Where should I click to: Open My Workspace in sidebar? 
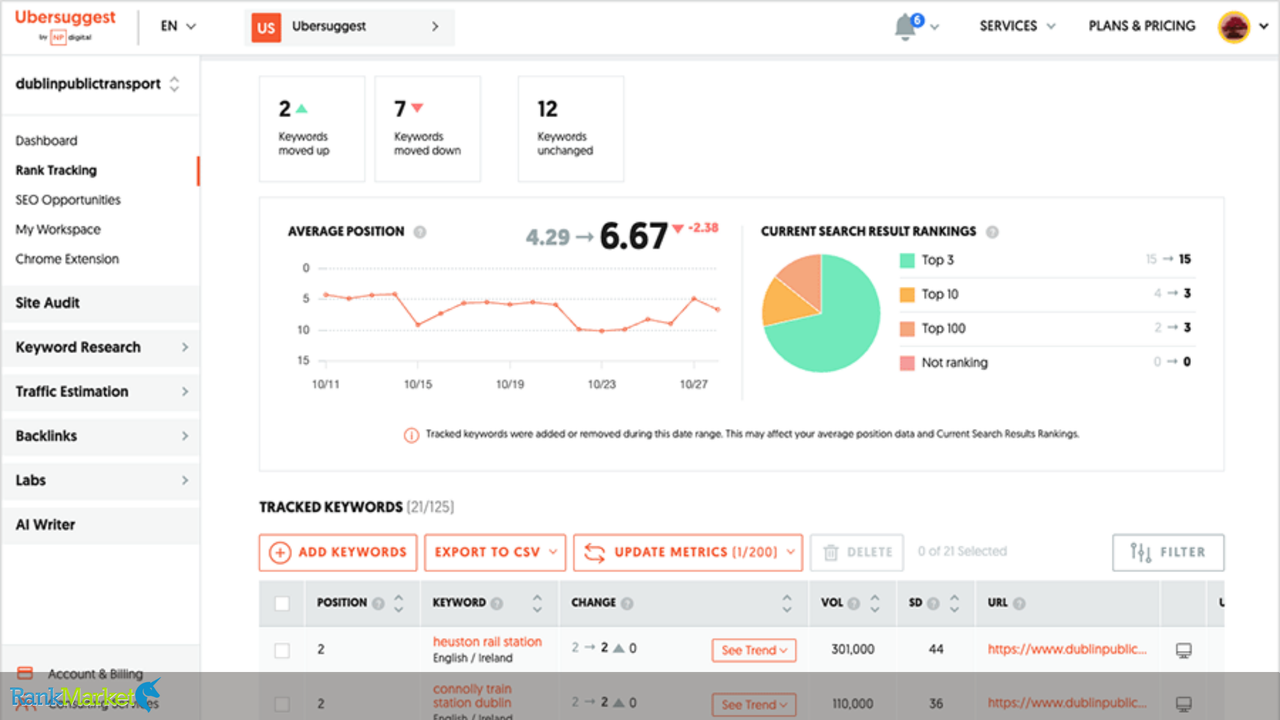(x=58, y=230)
